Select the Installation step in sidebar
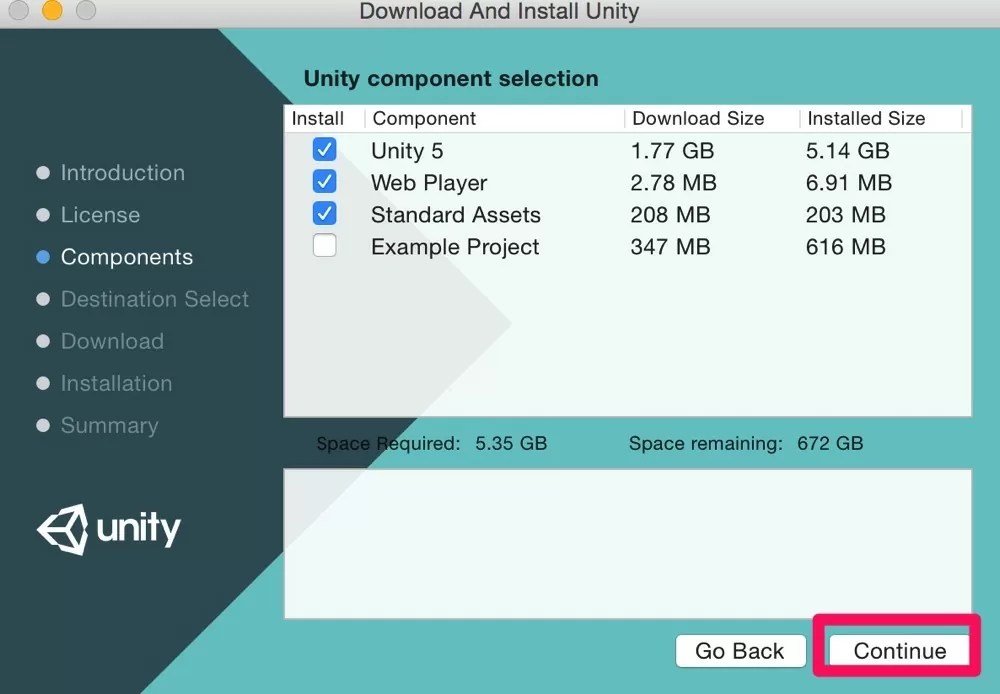 tap(116, 383)
